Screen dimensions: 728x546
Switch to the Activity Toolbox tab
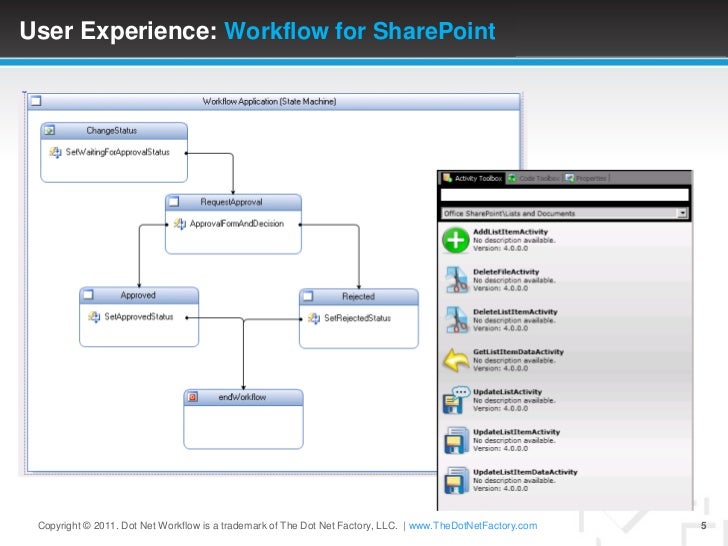point(473,178)
